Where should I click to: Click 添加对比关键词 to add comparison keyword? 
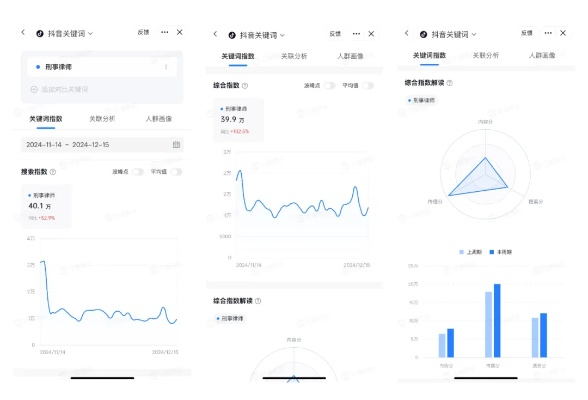(64, 89)
